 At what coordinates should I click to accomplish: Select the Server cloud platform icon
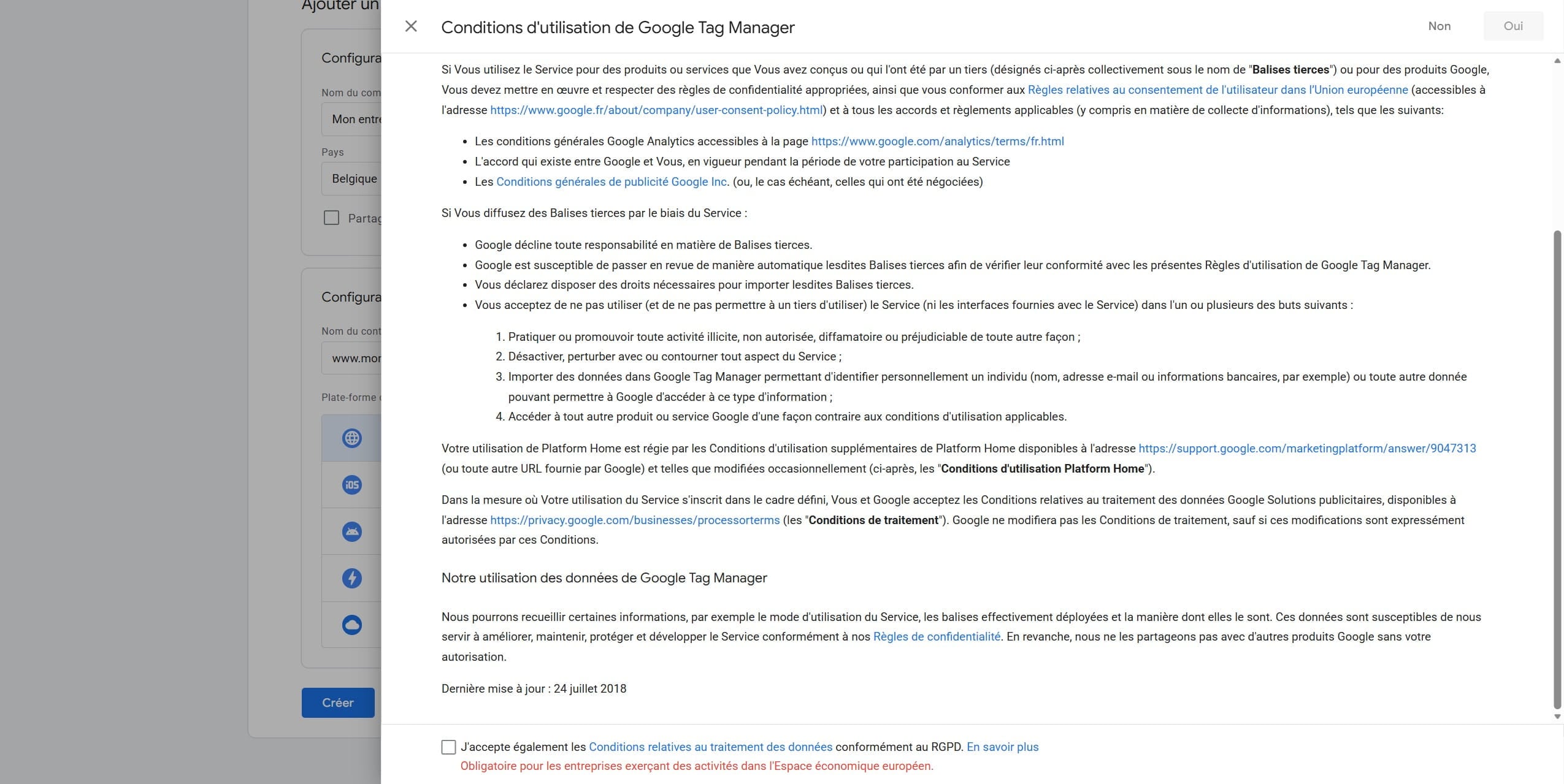pyautogui.click(x=351, y=625)
